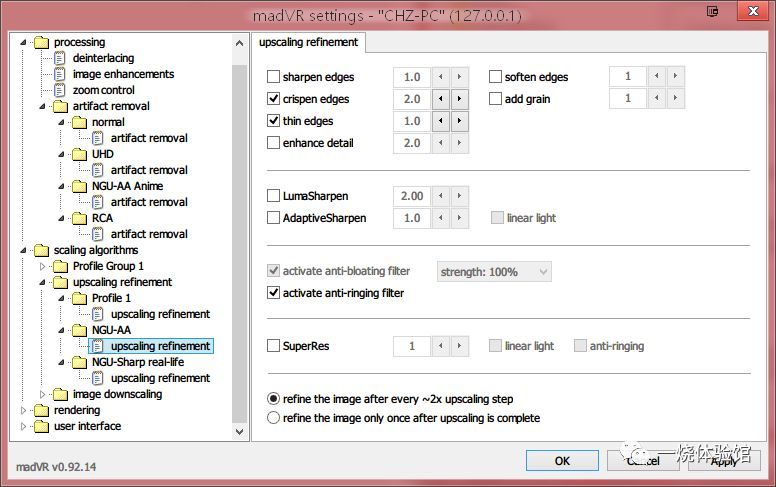Click page icon of artifact removal under normal
The image size is (776, 487).
[x=98, y=138]
